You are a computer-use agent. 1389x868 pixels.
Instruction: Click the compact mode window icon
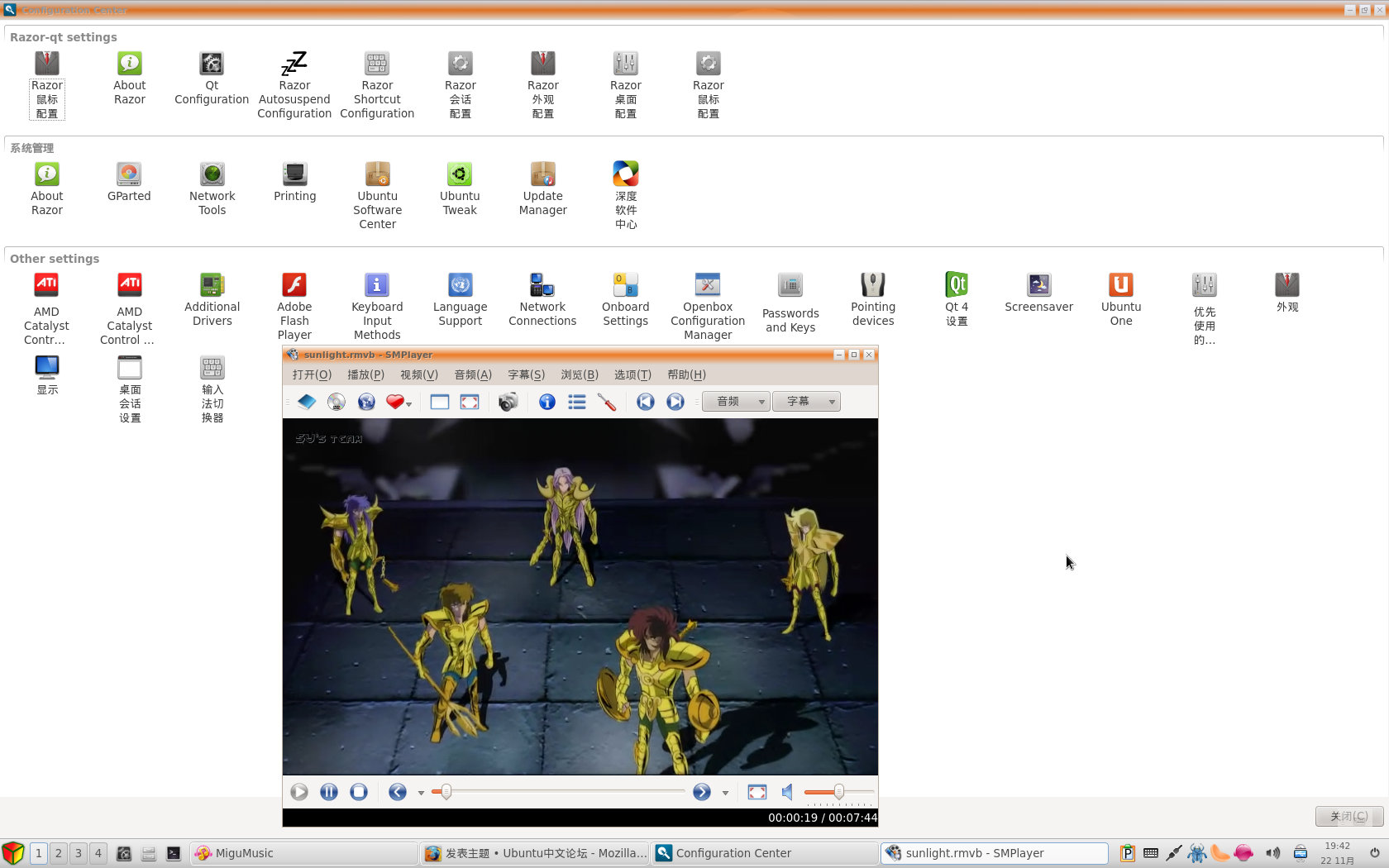(440, 402)
